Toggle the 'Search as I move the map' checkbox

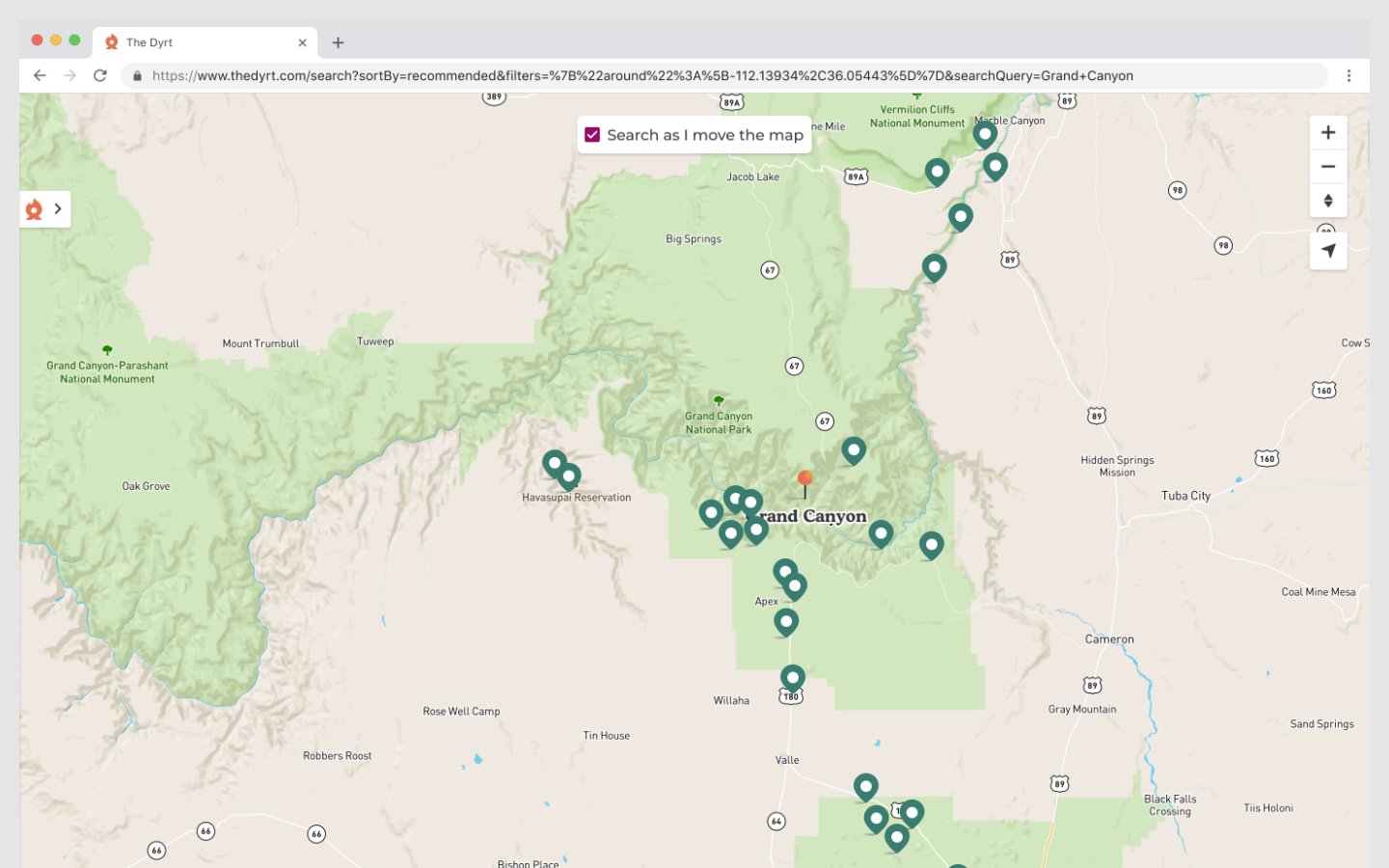coord(592,135)
